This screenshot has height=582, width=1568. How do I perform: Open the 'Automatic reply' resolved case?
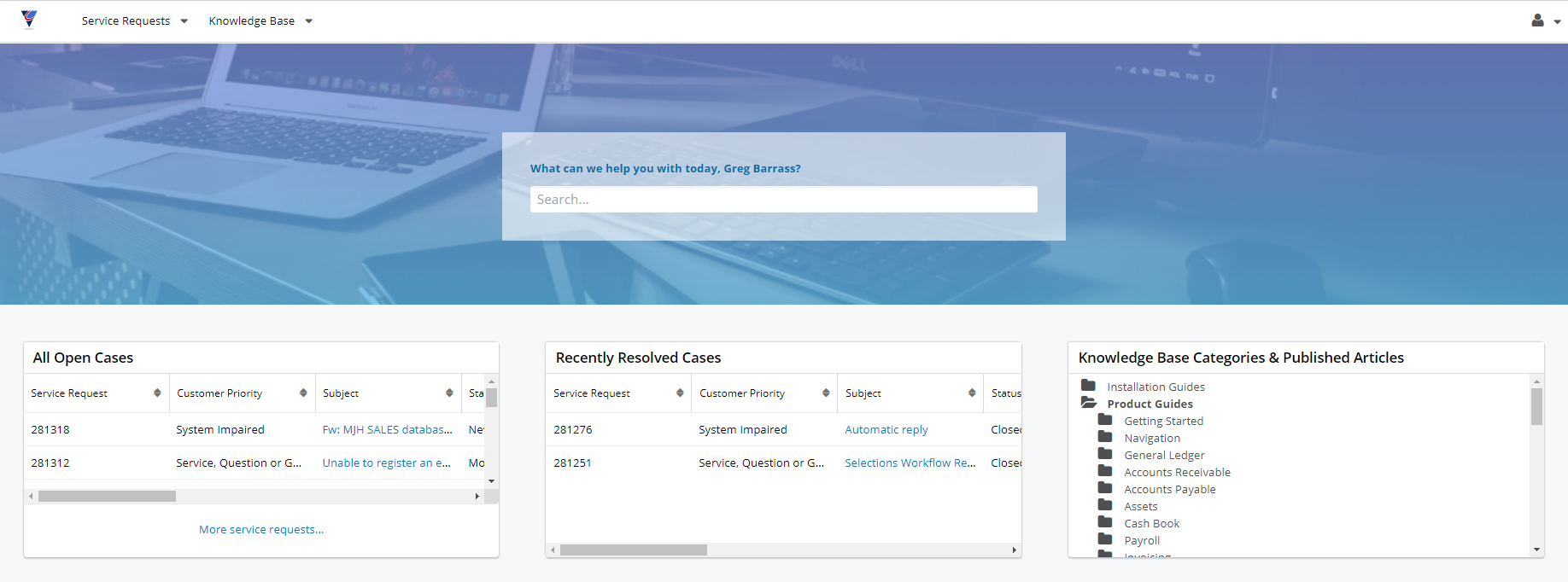(886, 430)
